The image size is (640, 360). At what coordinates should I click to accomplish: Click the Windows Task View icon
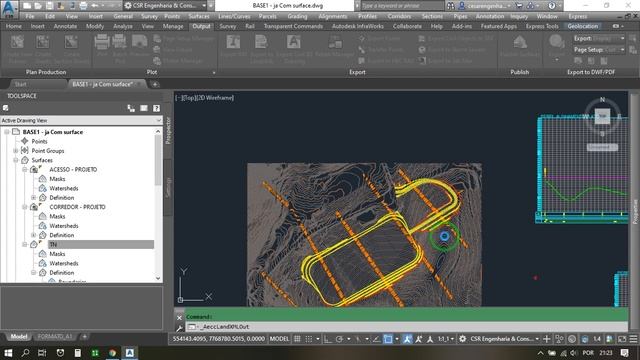coord(42,353)
